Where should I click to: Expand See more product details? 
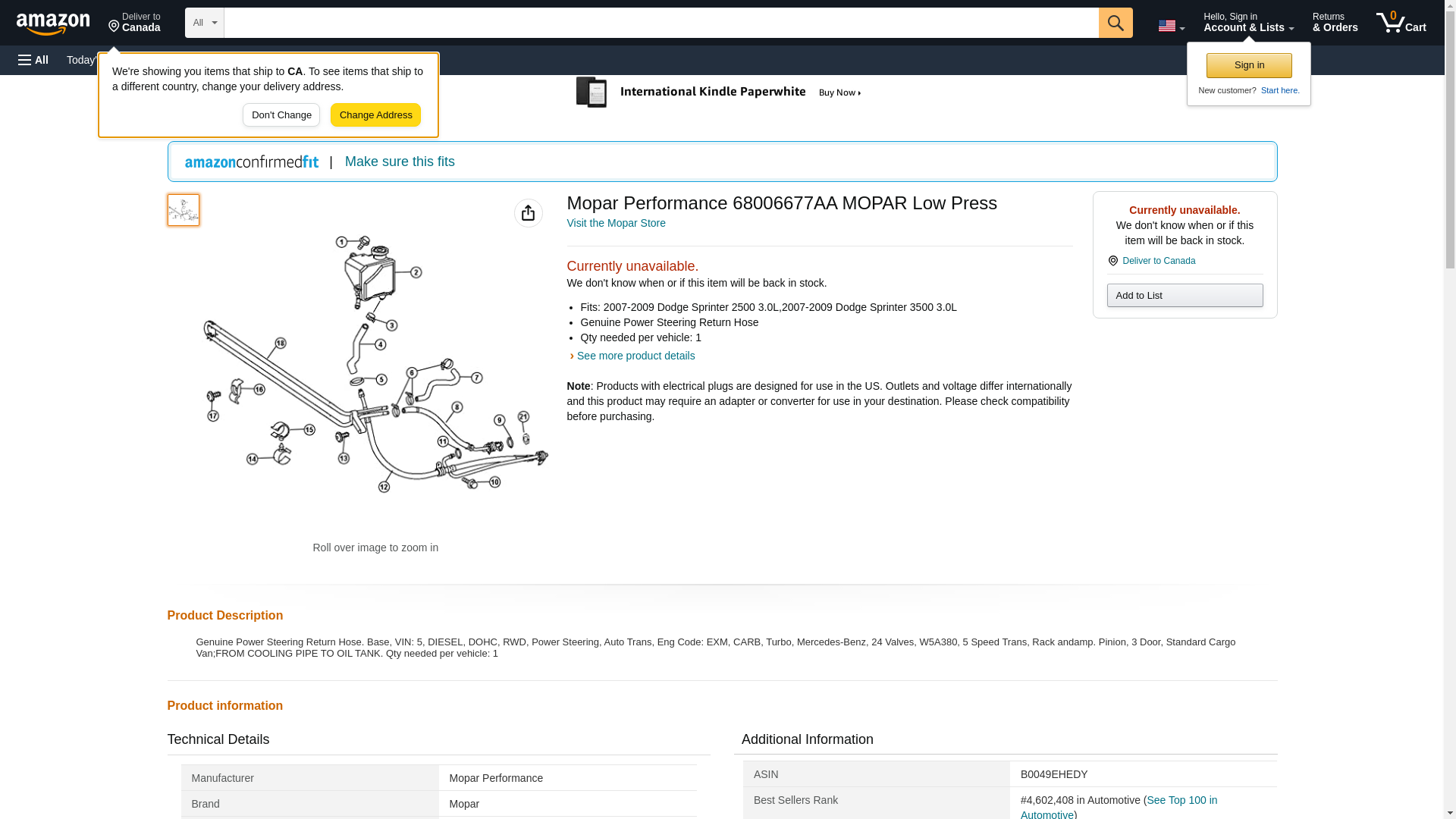click(x=635, y=356)
